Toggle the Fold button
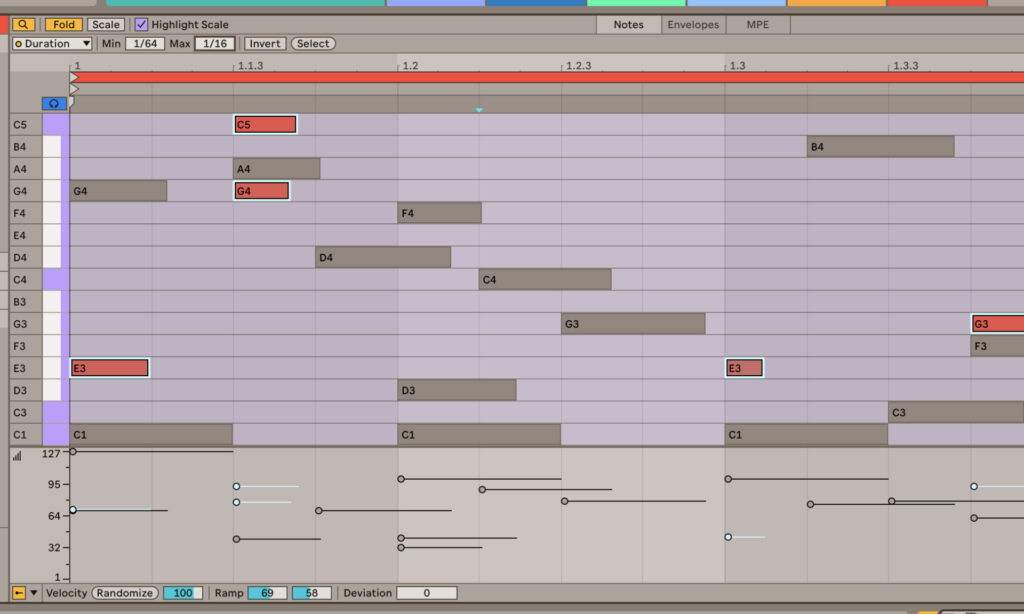The image size is (1024, 614). point(63,25)
